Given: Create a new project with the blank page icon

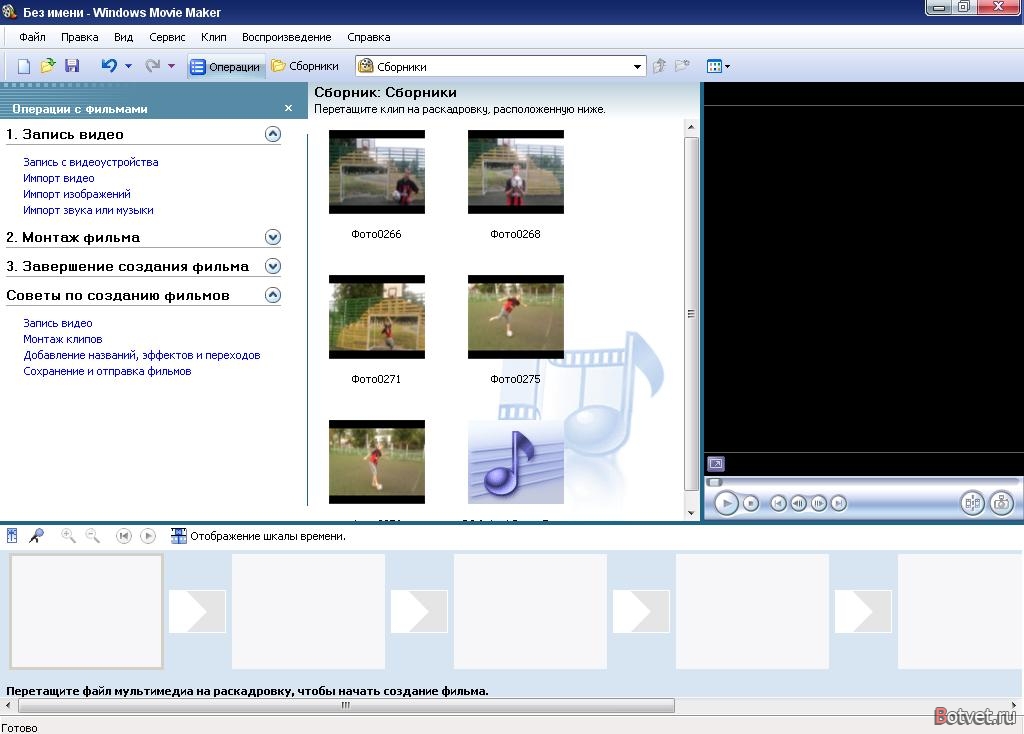Looking at the screenshot, I should [24, 66].
